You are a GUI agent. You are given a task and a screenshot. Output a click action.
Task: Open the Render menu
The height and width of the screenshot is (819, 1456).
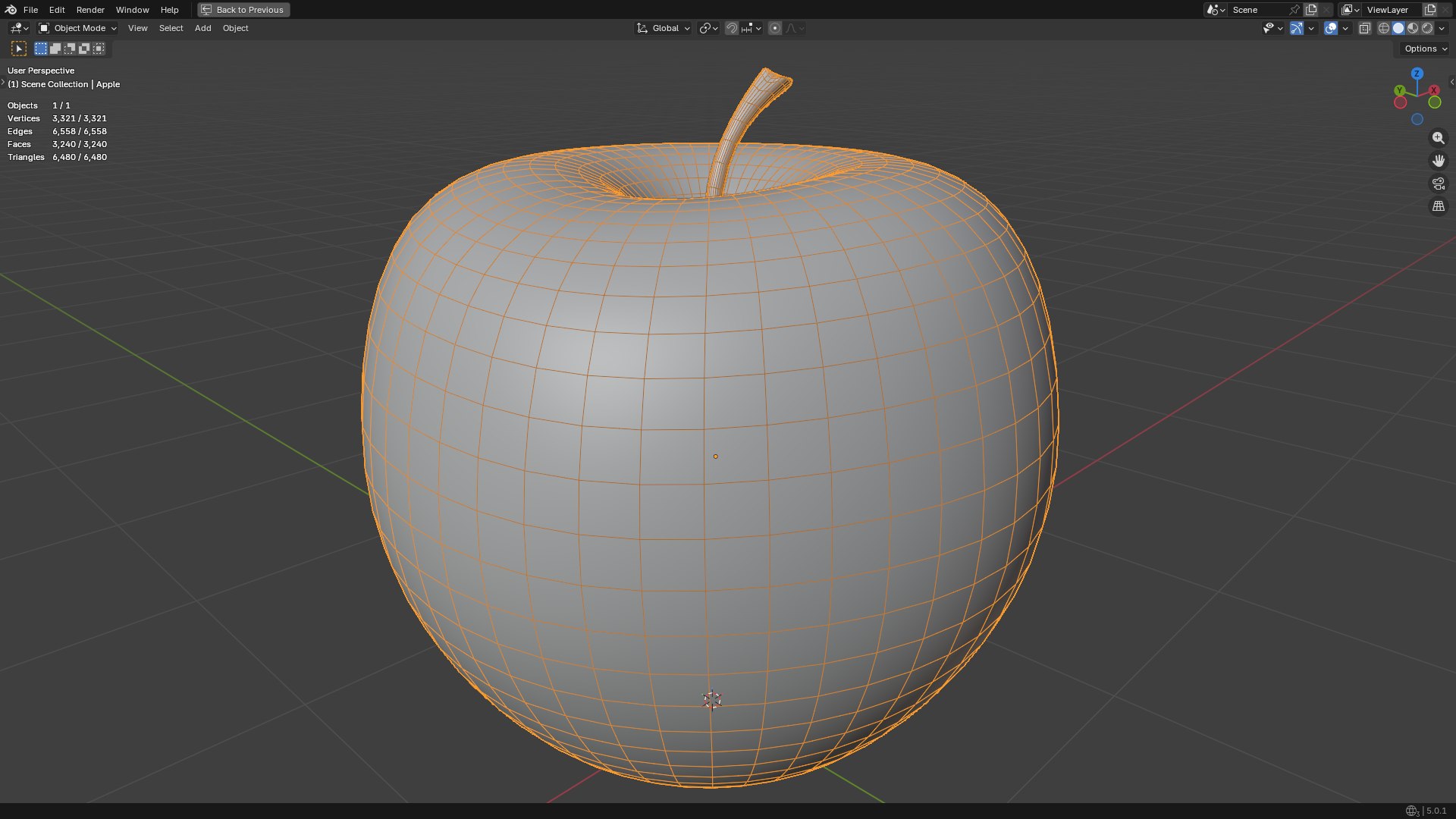click(90, 10)
